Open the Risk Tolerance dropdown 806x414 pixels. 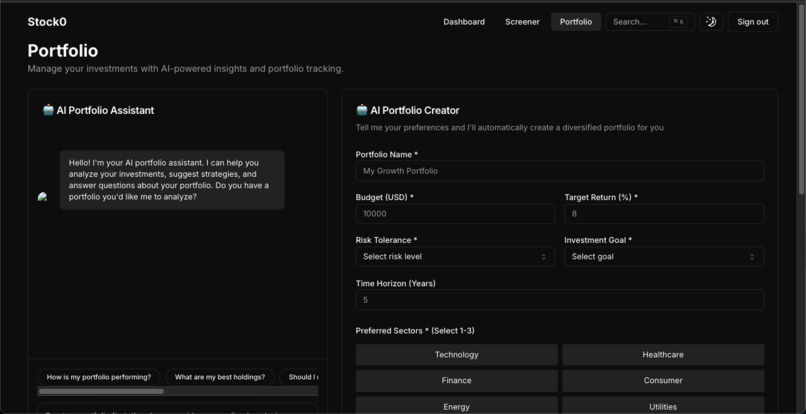(x=455, y=257)
